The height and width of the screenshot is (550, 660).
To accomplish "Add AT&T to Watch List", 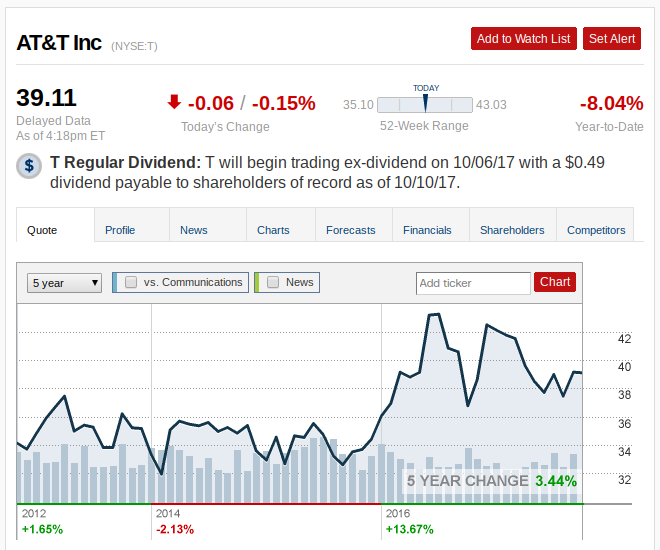I will pos(524,39).
